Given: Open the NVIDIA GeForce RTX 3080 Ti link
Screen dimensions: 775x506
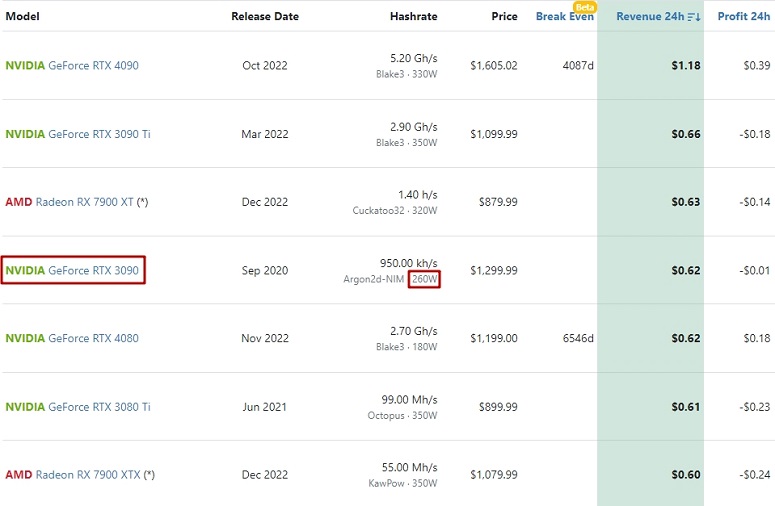Looking at the screenshot, I should [x=78, y=407].
